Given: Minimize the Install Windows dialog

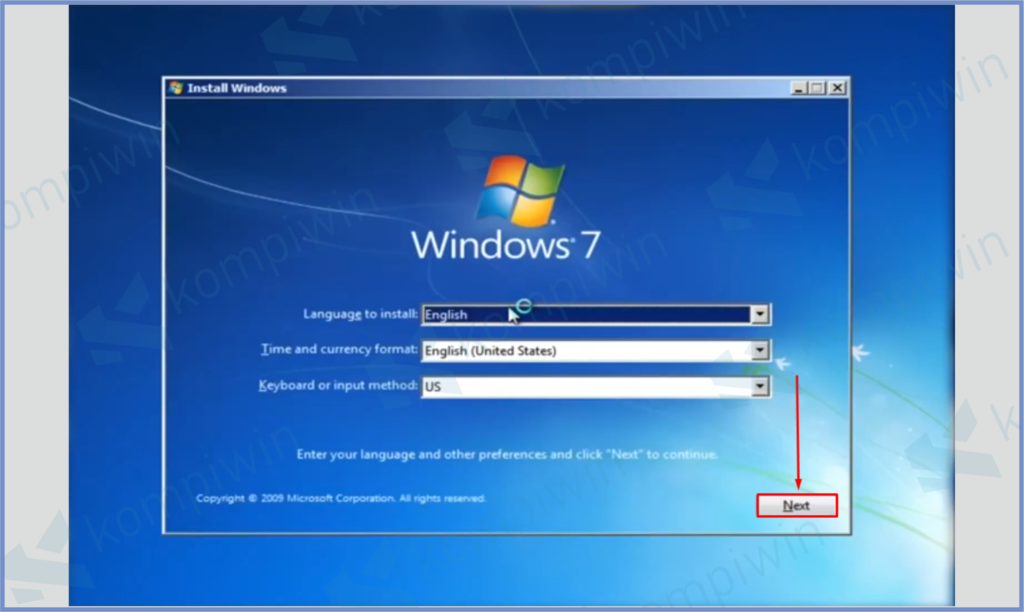Looking at the screenshot, I should pyautogui.click(x=798, y=88).
